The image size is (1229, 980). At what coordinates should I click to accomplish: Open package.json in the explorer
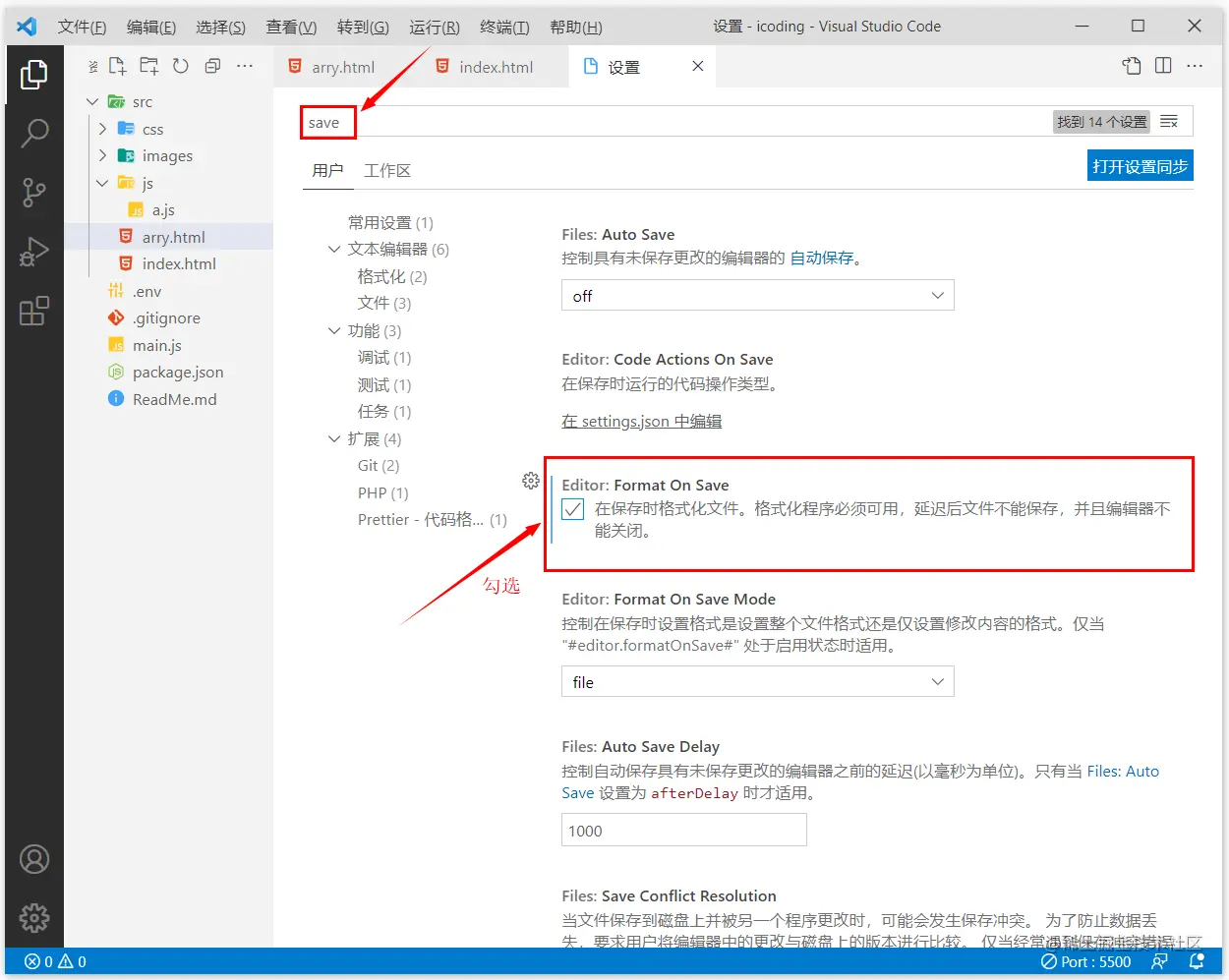[x=178, y=373]
